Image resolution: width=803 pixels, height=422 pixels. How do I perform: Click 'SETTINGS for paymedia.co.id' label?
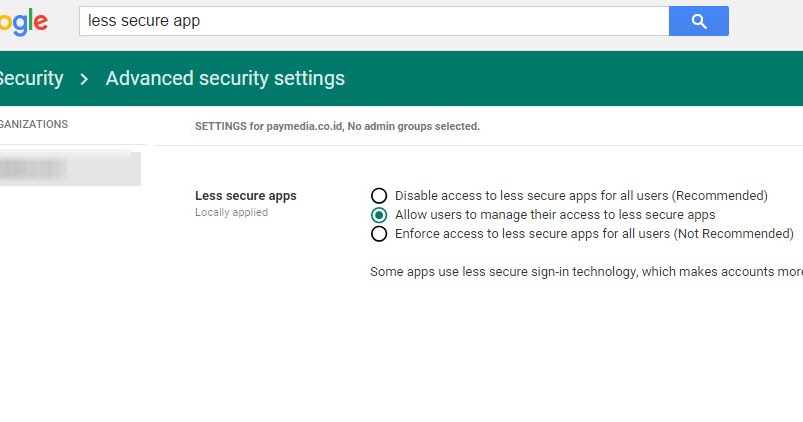pos(268,127)
